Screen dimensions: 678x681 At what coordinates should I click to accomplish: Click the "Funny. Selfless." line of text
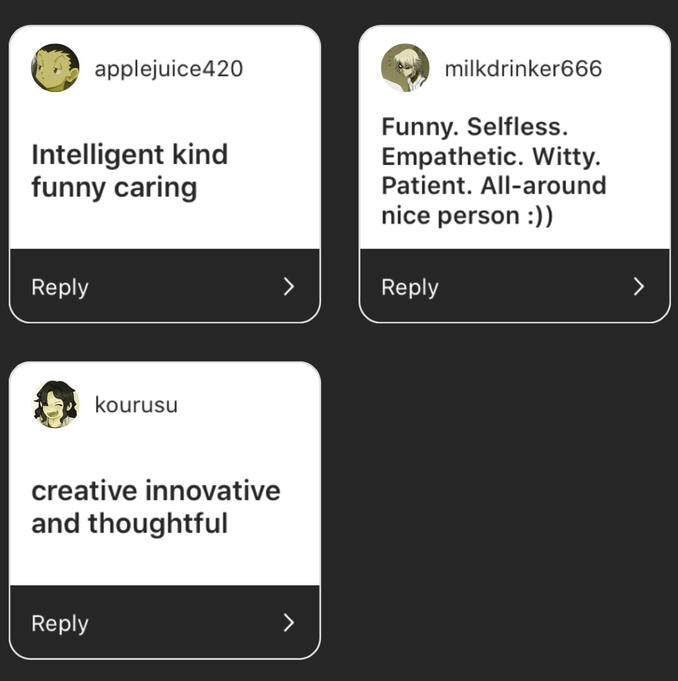[474, 128]
